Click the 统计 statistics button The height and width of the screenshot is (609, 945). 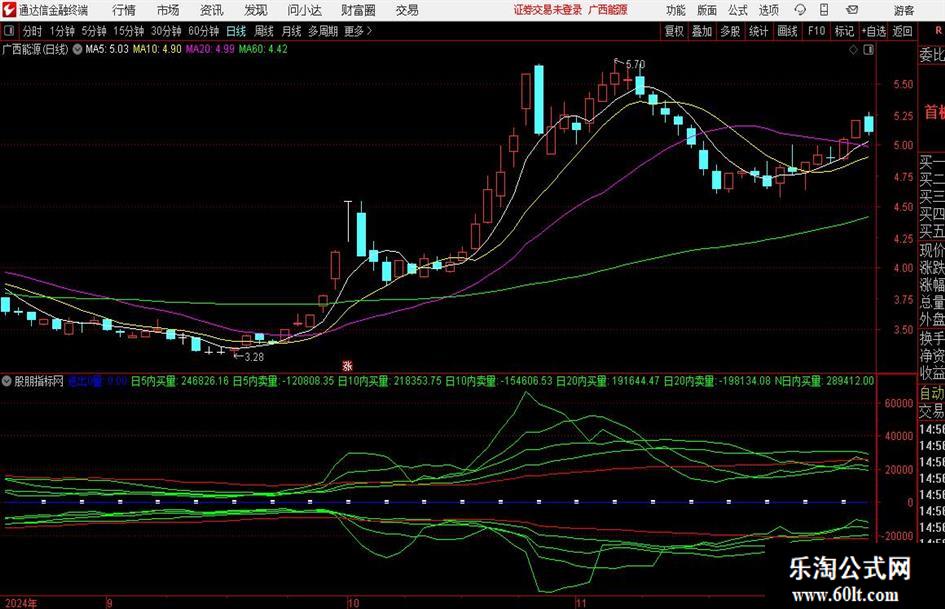(x=758, y=31)
